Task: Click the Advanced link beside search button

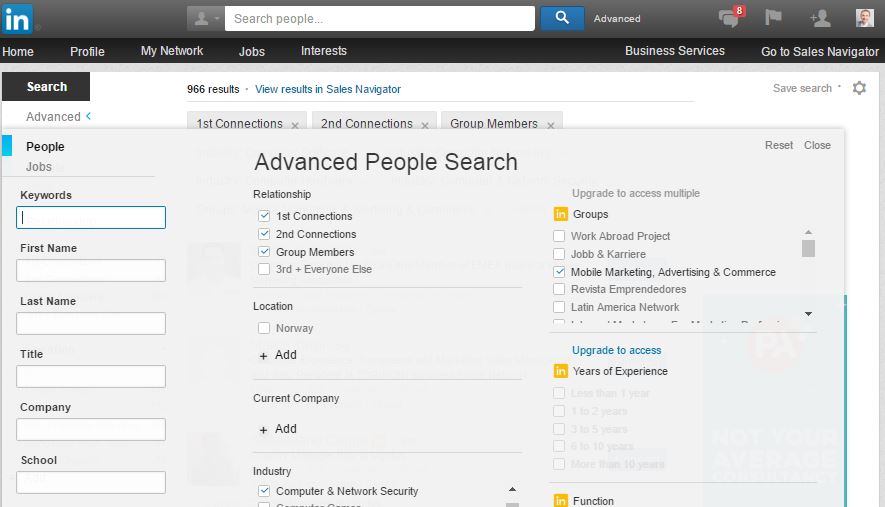Action: click(617, 19)
